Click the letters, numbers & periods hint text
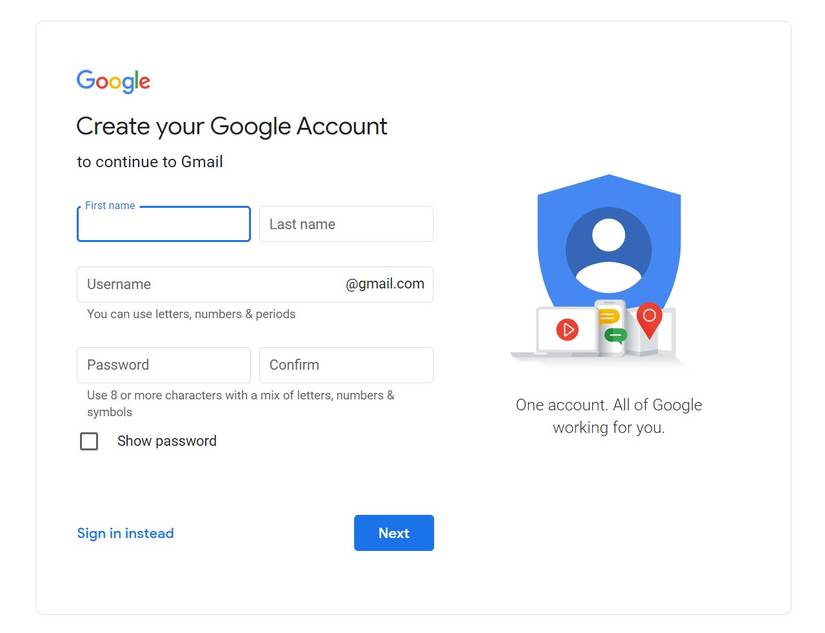 (x=191, y=314)
